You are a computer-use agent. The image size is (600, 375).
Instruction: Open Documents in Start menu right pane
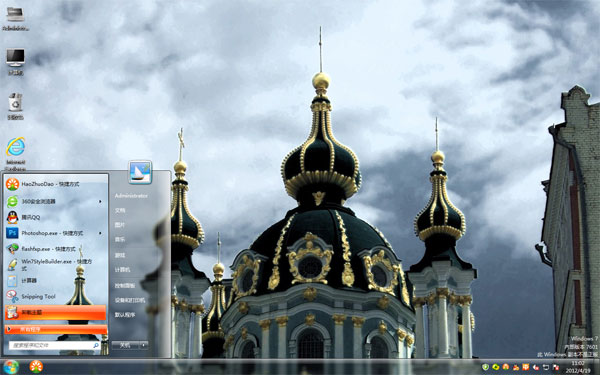pos(120,210)
